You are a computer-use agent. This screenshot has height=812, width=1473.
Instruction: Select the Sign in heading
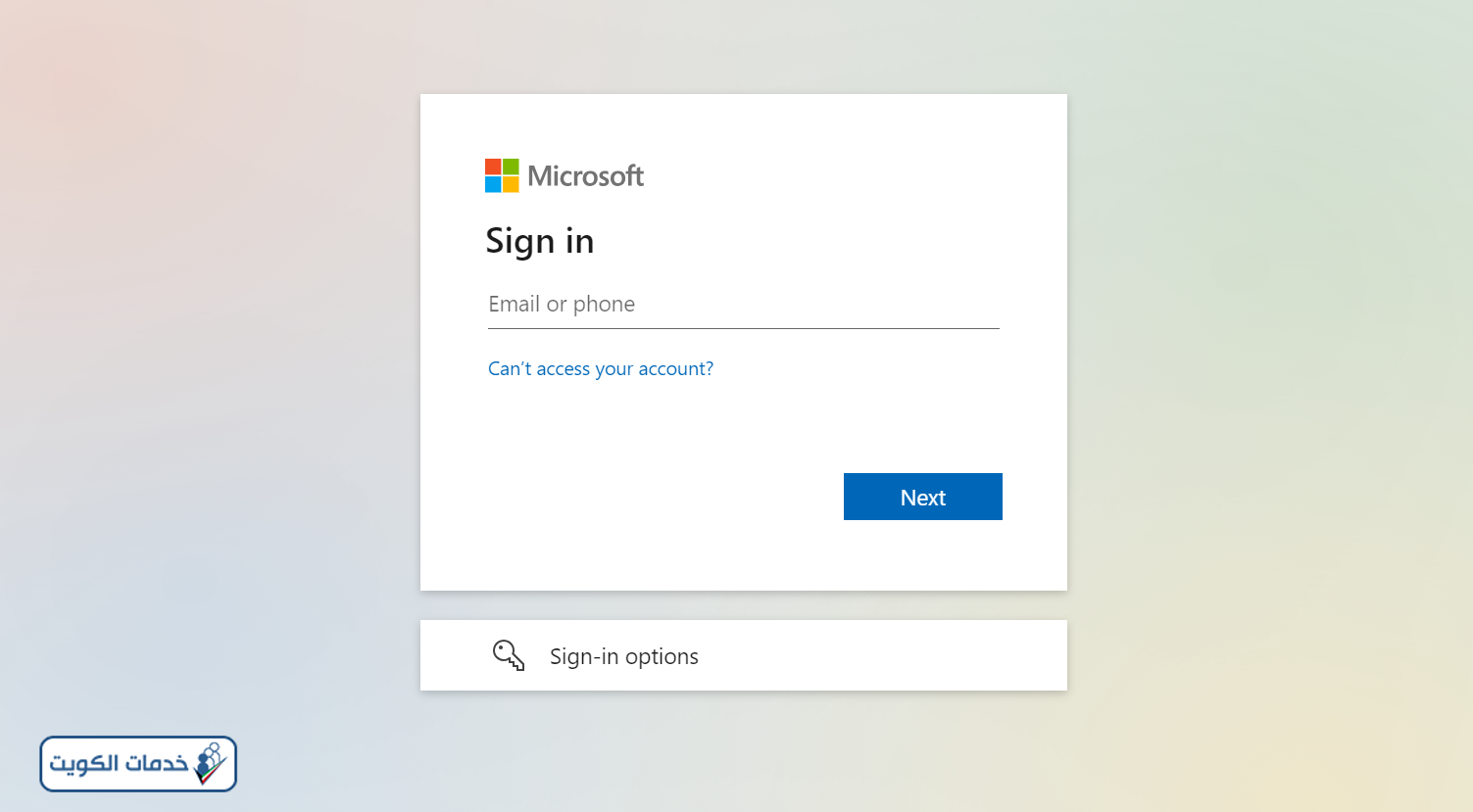(540, 241)
